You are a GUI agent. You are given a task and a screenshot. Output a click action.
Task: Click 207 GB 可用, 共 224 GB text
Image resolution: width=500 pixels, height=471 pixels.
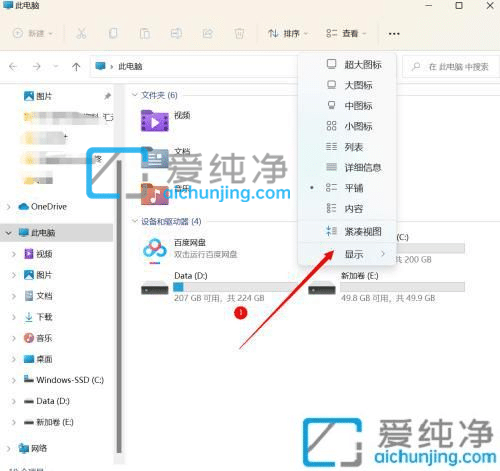tap(219, 298)
